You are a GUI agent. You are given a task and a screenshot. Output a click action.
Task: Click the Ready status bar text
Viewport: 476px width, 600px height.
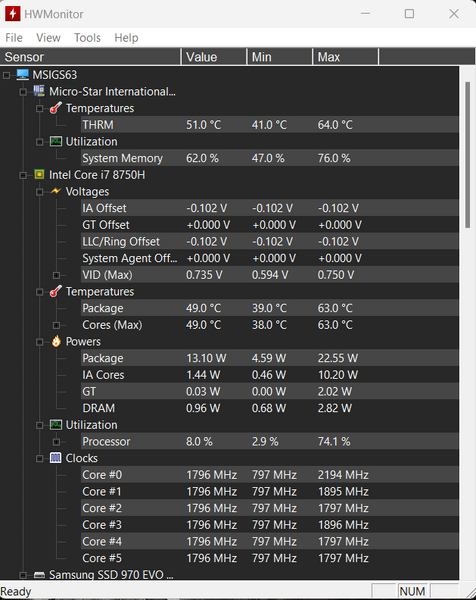[16, 592]
